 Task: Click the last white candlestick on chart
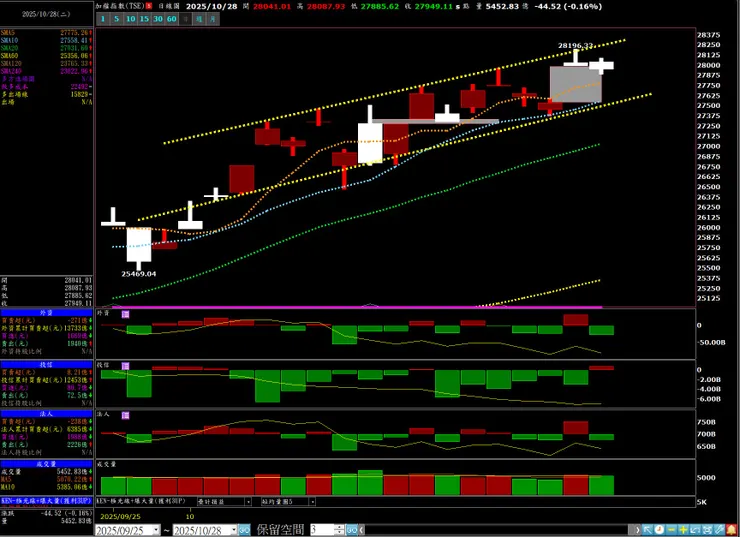point(601,66)
